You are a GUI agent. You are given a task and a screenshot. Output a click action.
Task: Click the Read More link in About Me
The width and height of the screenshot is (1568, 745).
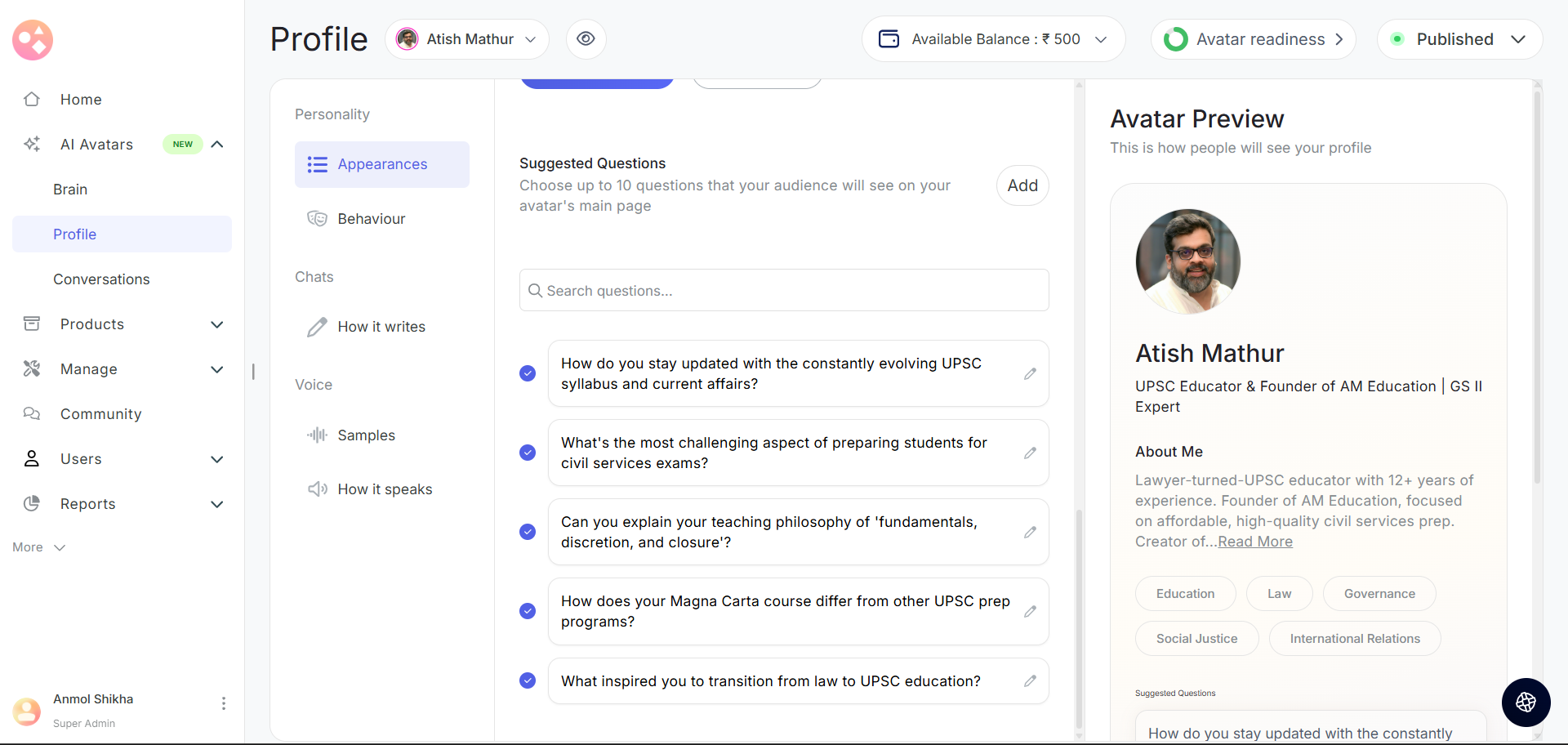click(x=1254, y=542)
